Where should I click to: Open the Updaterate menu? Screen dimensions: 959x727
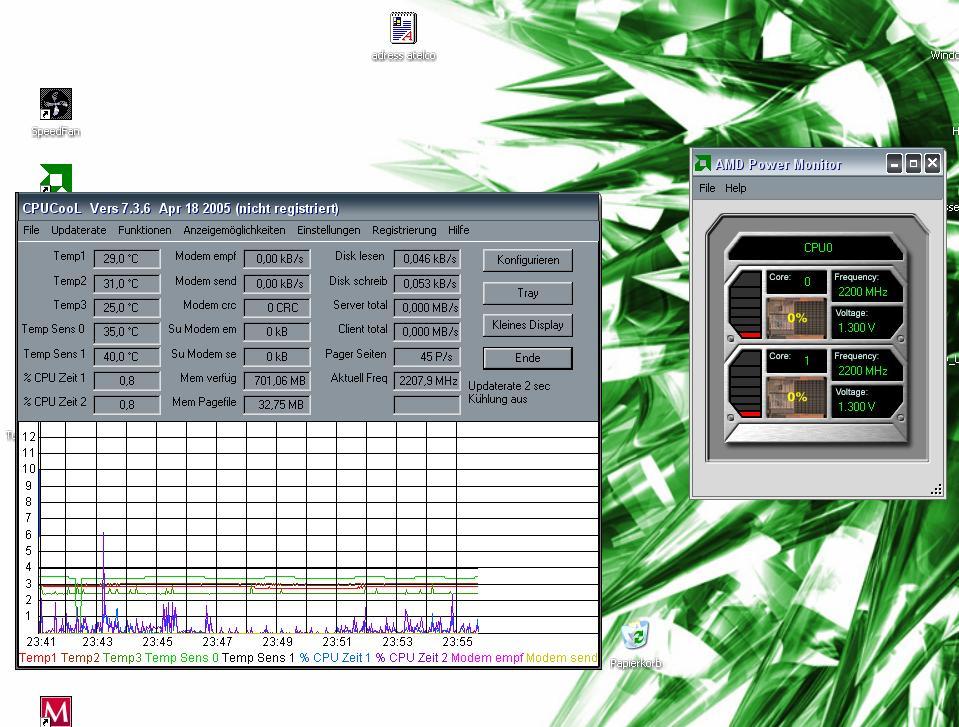pos(78,230)
